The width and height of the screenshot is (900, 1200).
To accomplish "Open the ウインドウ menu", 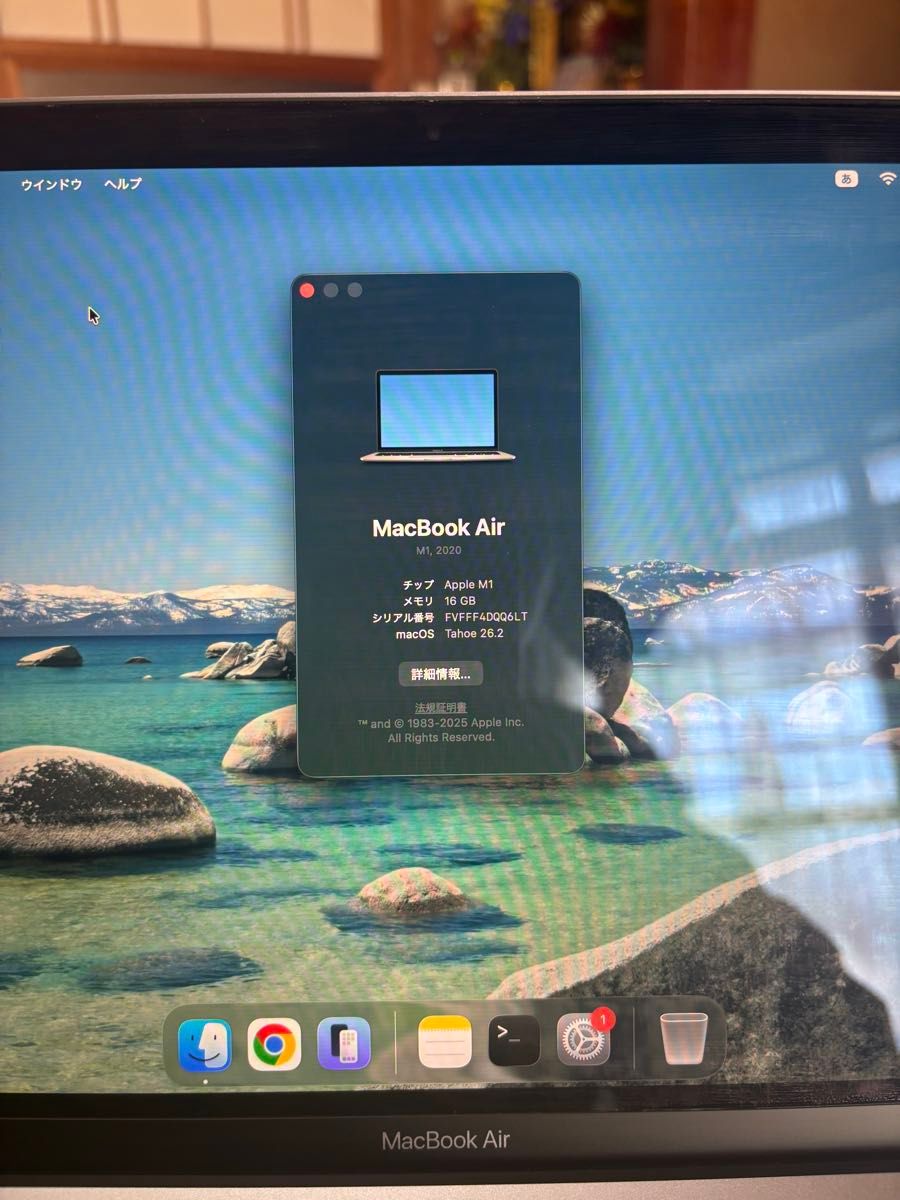I will point(53,183).
